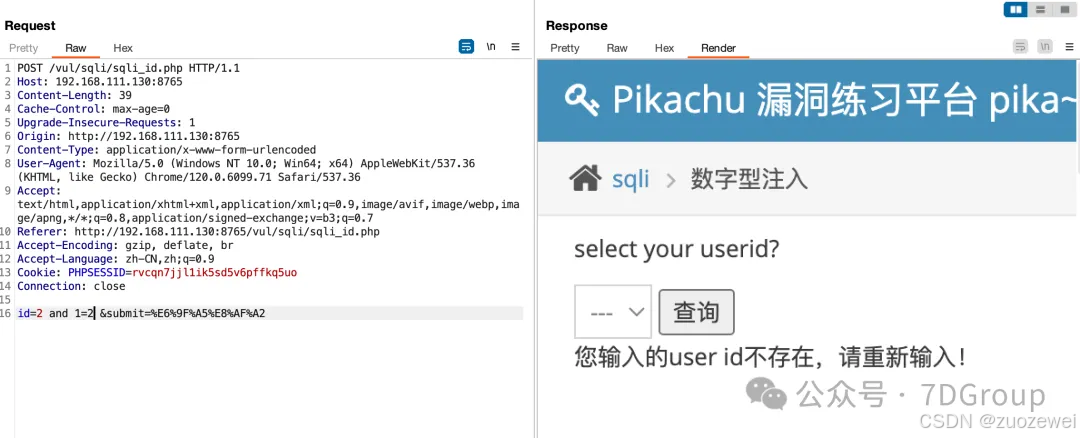Click the 'user id不存在' error message

pos(770,357)
